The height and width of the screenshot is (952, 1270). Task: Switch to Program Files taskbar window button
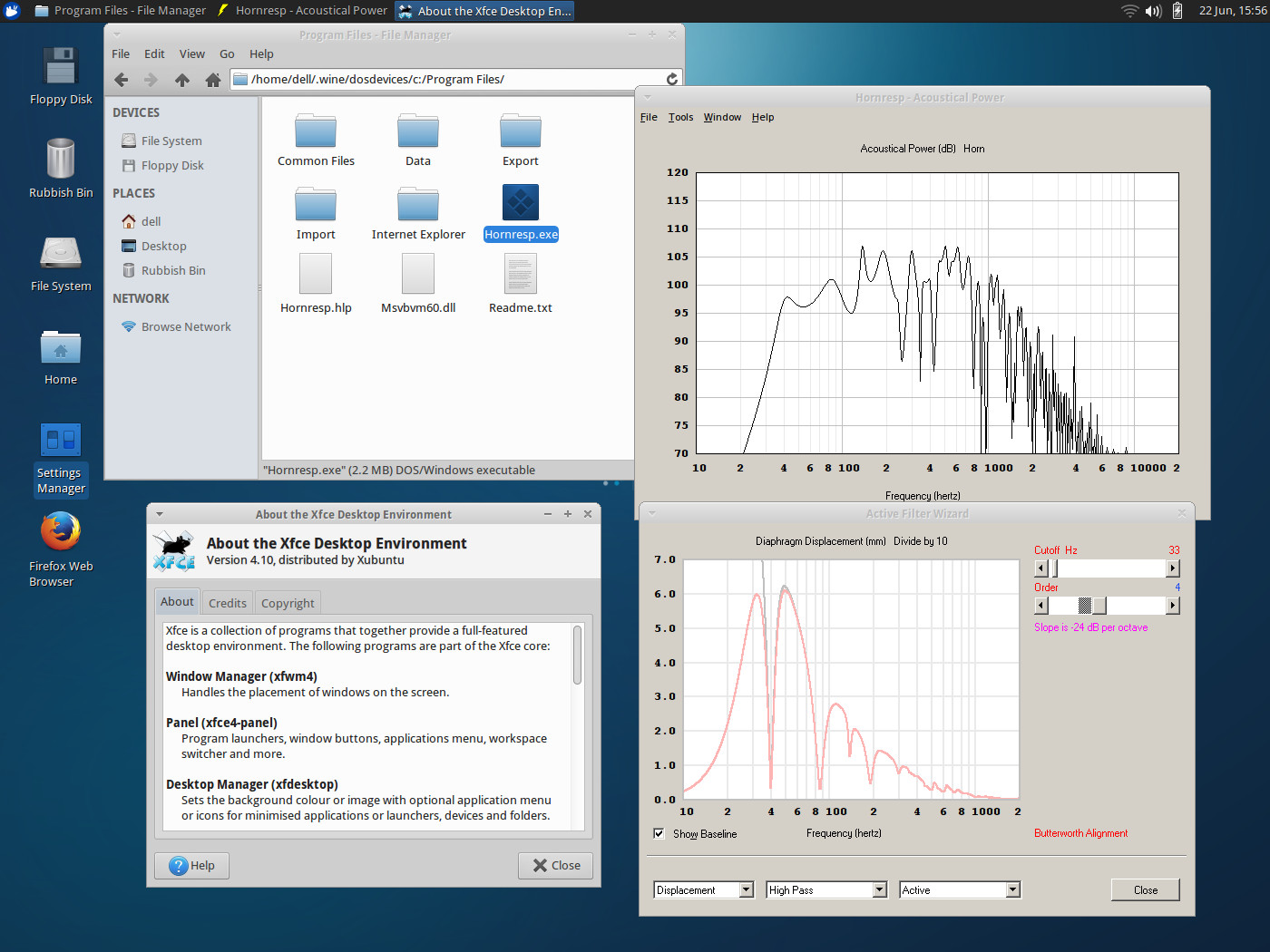[120, 11]
